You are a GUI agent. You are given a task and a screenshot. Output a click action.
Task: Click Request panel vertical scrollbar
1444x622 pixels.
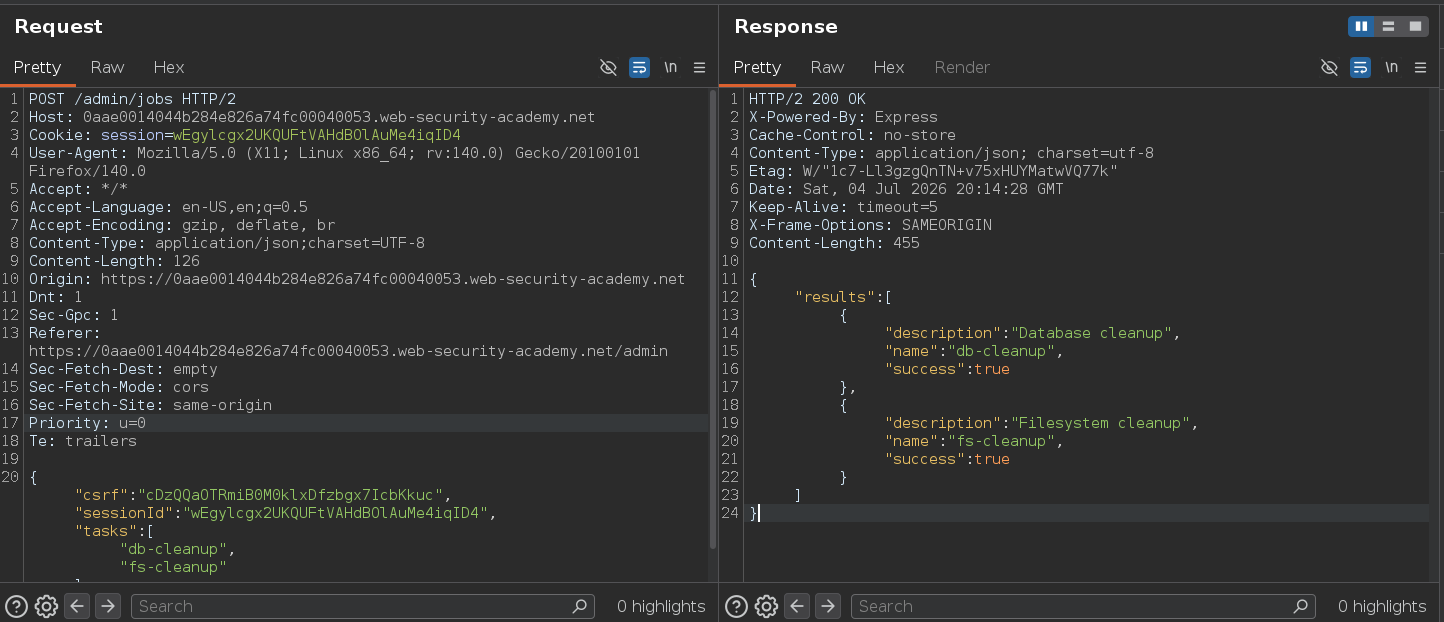[713, 320]
